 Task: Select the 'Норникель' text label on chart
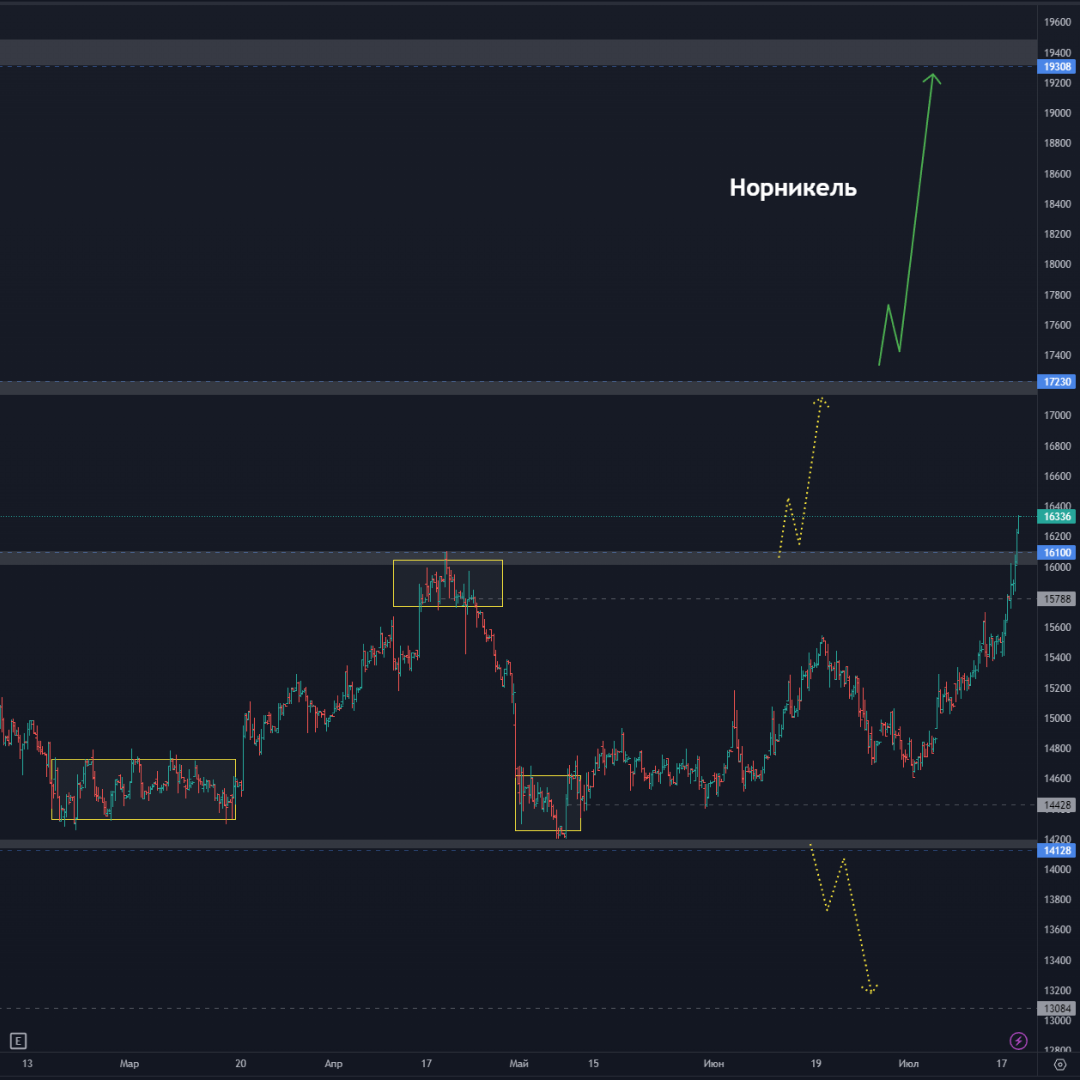tap(793, 187)
